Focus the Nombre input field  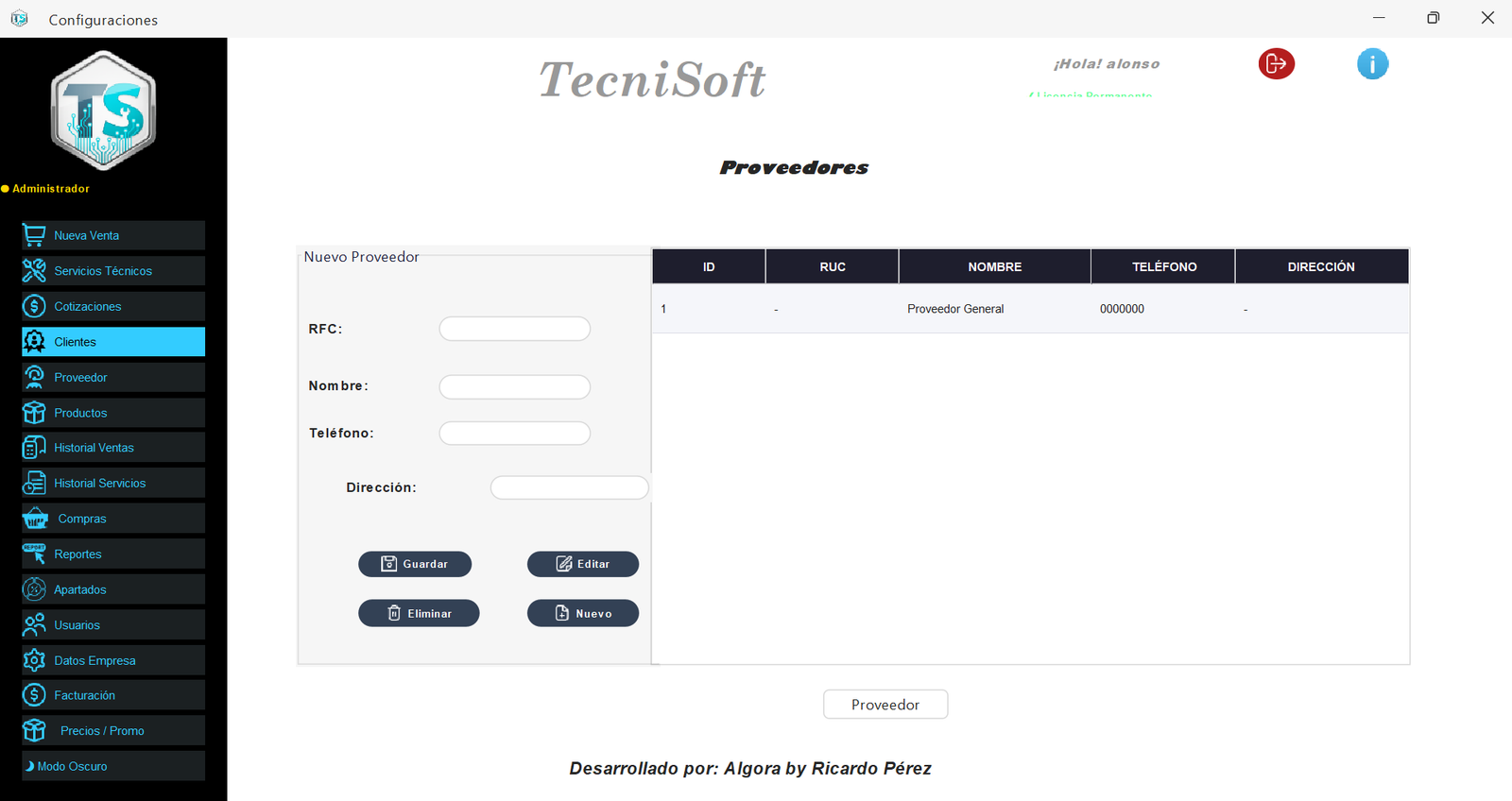[x=515, y=386]
